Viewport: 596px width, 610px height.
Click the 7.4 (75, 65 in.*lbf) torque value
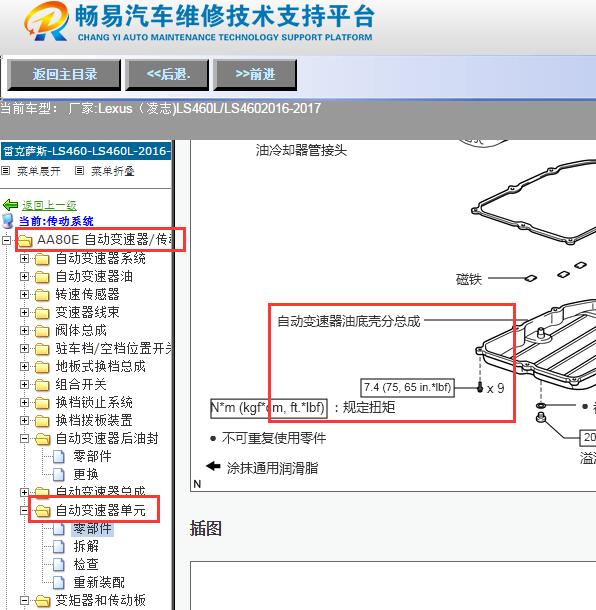(407, 387)
